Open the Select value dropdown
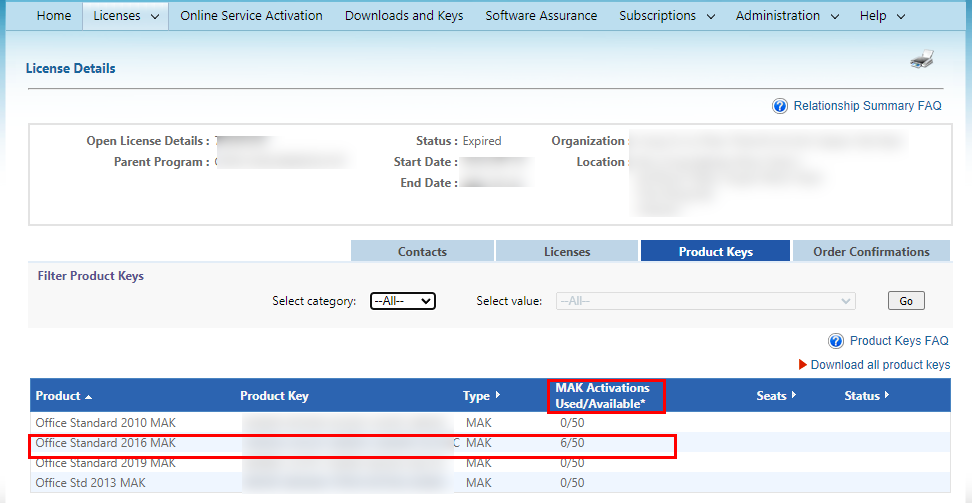Screen dimensions: 972x503 [x=706, y=301]
